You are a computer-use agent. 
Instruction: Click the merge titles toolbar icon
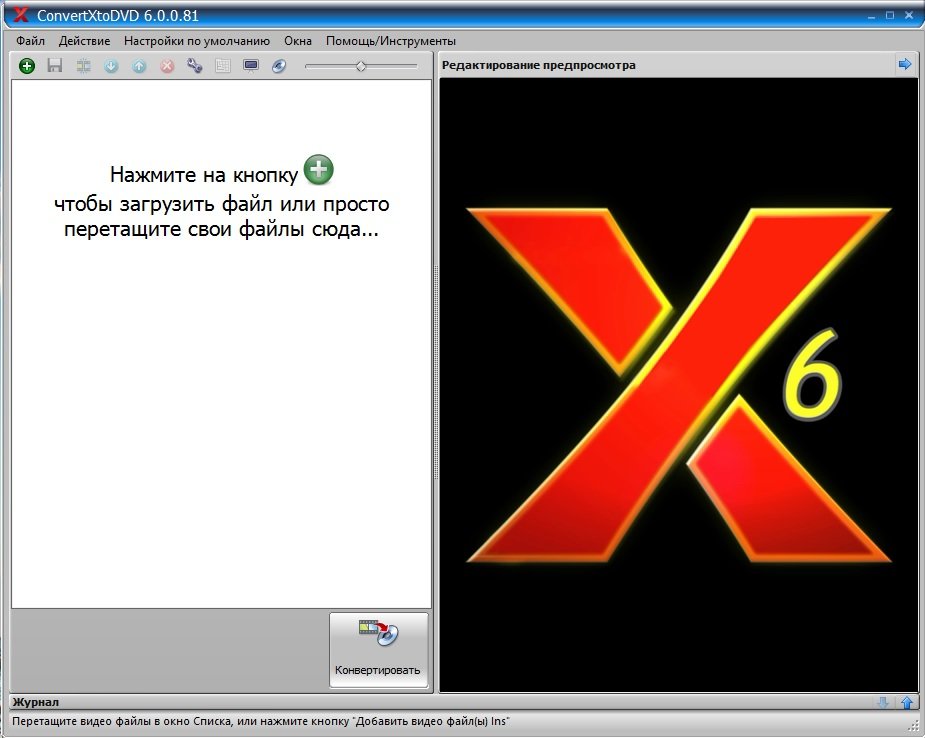(83, 65)
